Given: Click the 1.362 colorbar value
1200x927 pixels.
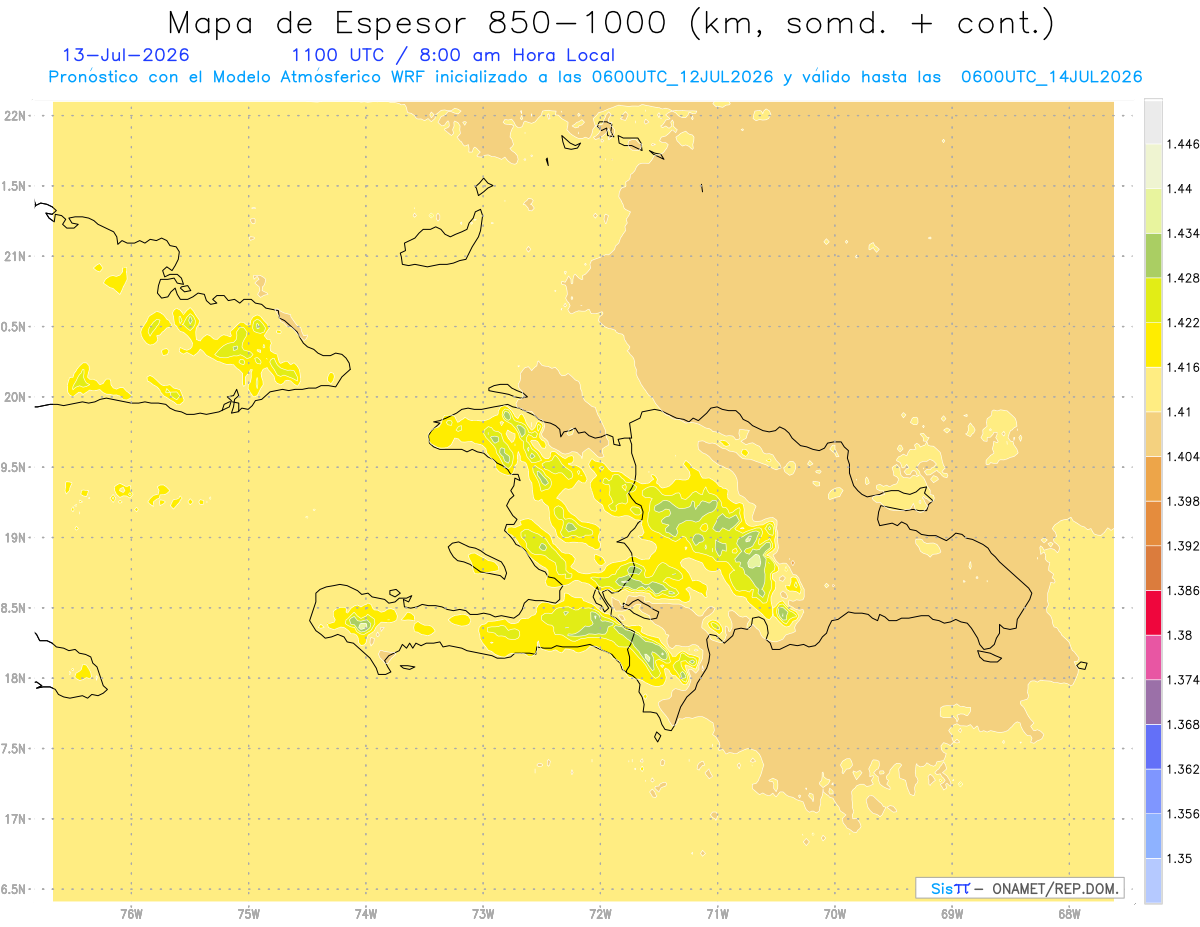Looking at the screenshot, I should pyautogui.click(x=1183, y=769).
